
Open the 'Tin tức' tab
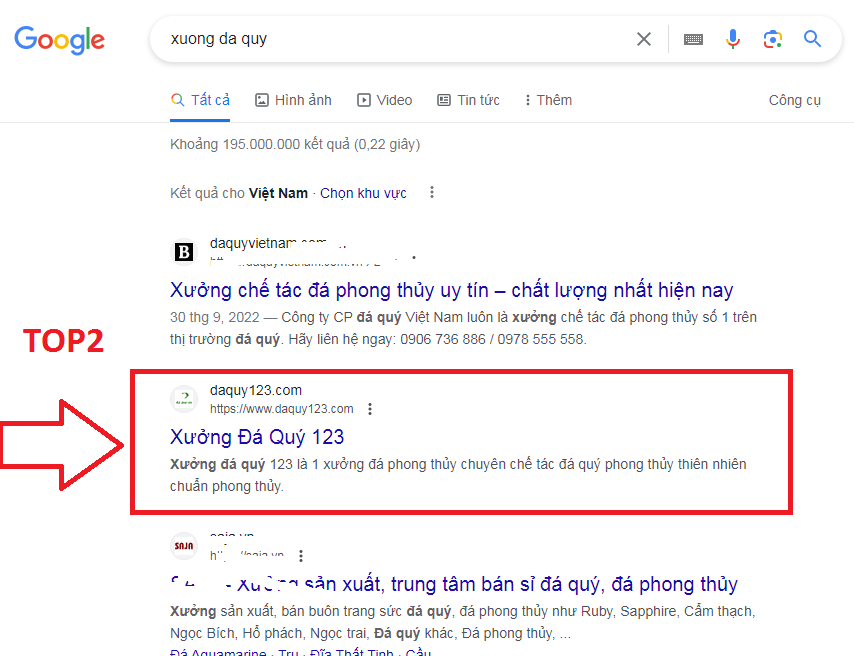468,100
